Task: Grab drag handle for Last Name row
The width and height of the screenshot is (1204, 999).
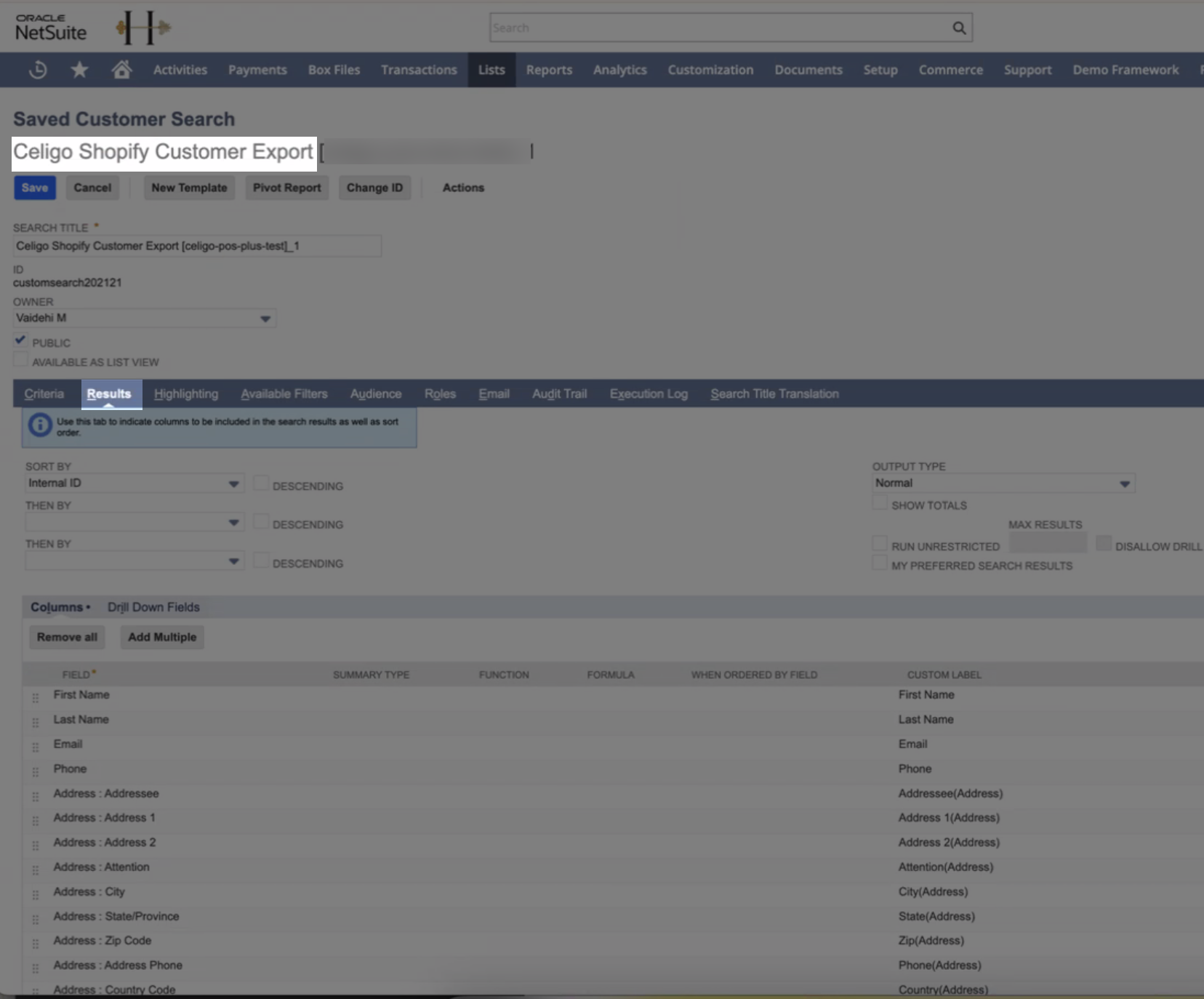Action: point(35,723)
